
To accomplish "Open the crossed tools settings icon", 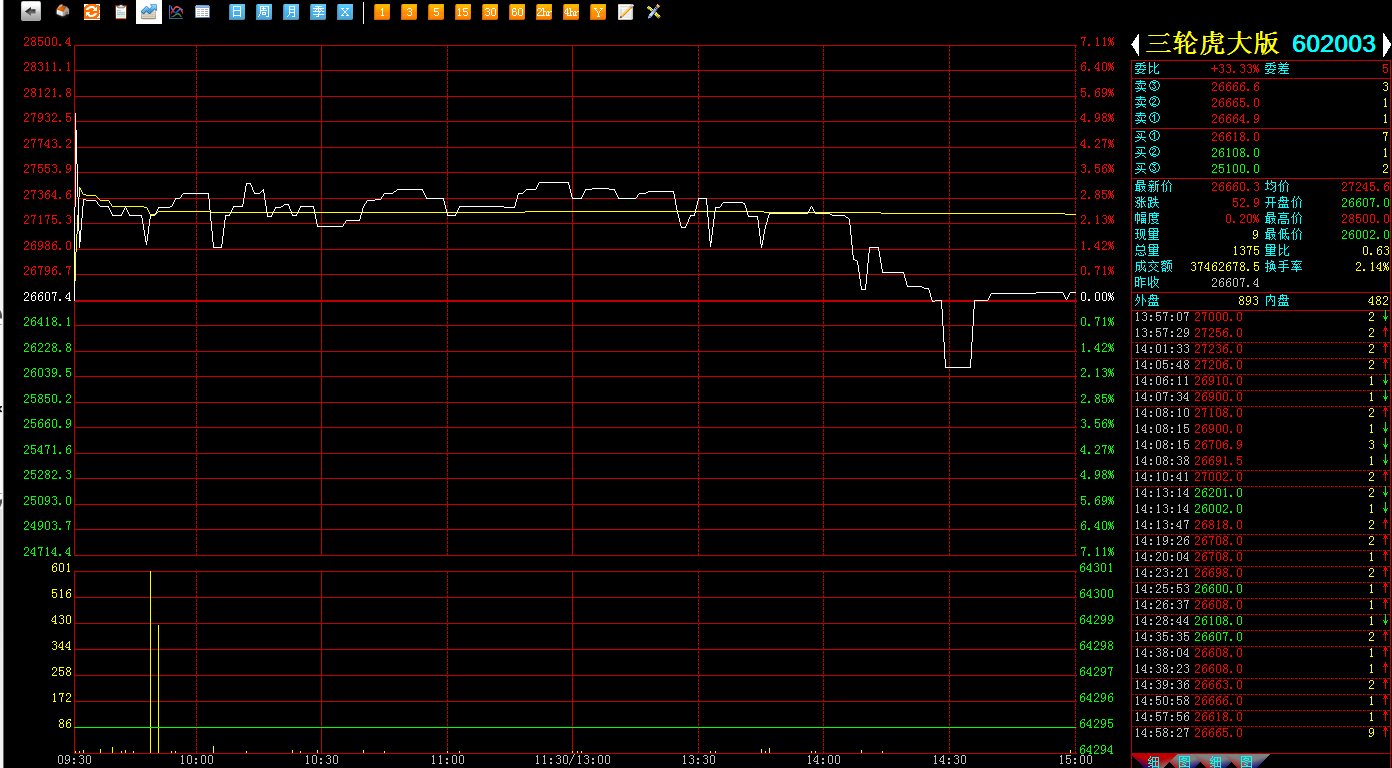I will pos(654,12).
